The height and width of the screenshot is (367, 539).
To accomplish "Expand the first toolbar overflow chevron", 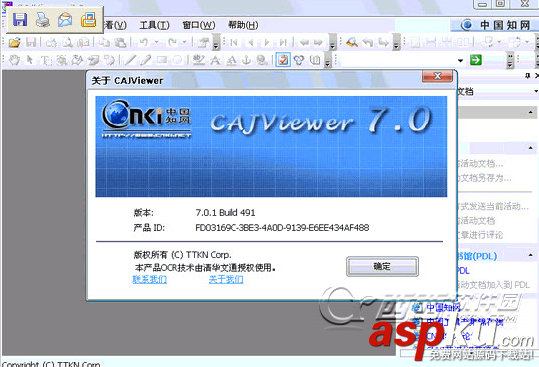I will [216, 43].
